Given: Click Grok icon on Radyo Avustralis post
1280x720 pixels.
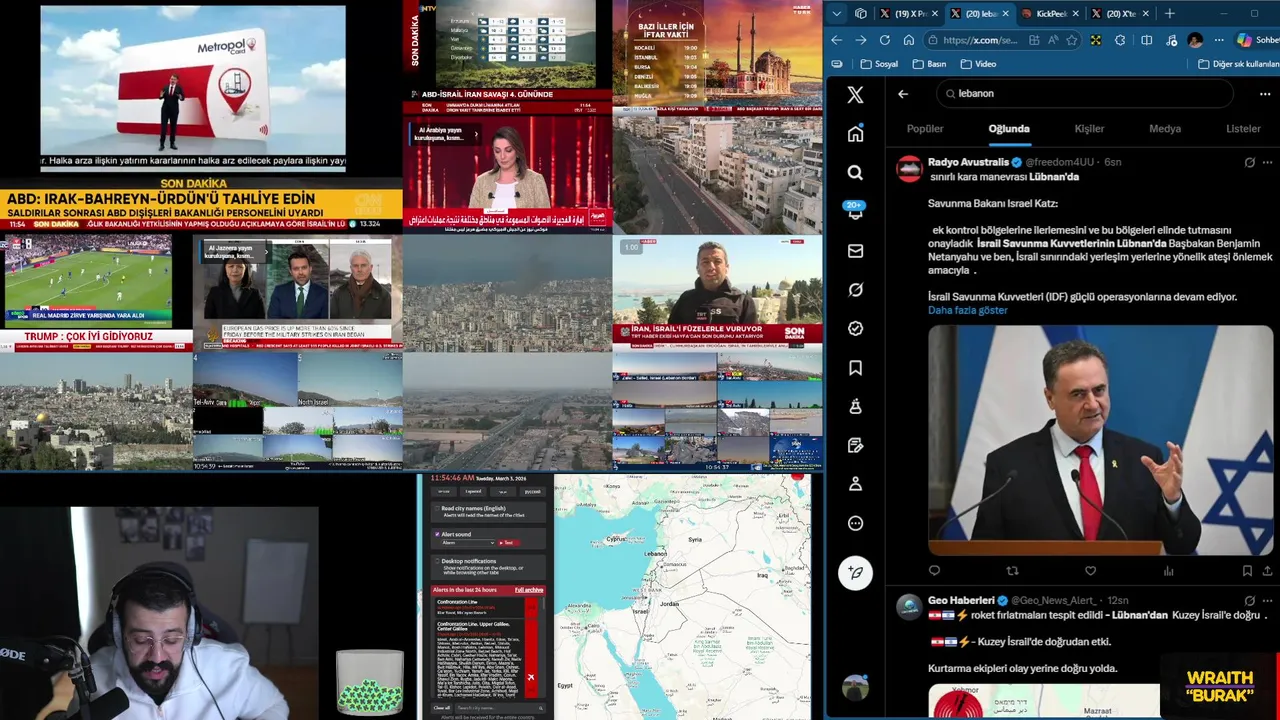Looking at the screenshot, I should [1249, 162].
